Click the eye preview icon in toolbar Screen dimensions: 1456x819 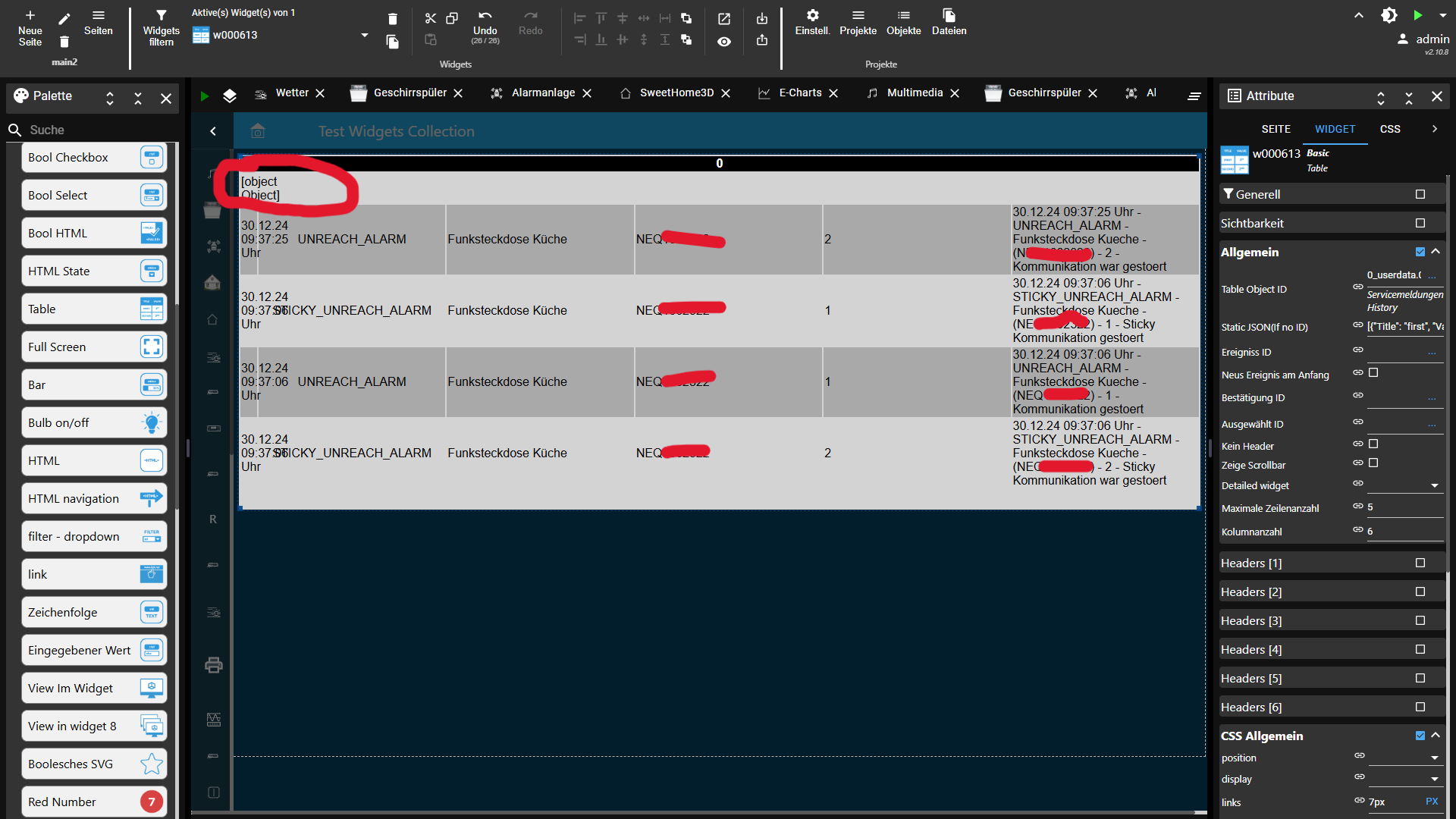(724, 42)
